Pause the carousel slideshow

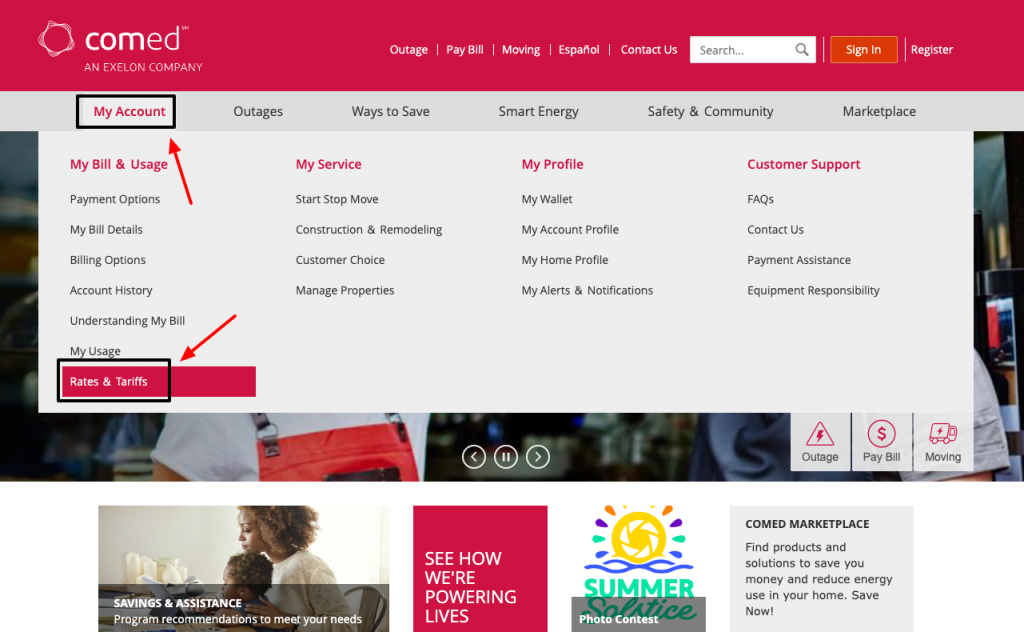505,456
